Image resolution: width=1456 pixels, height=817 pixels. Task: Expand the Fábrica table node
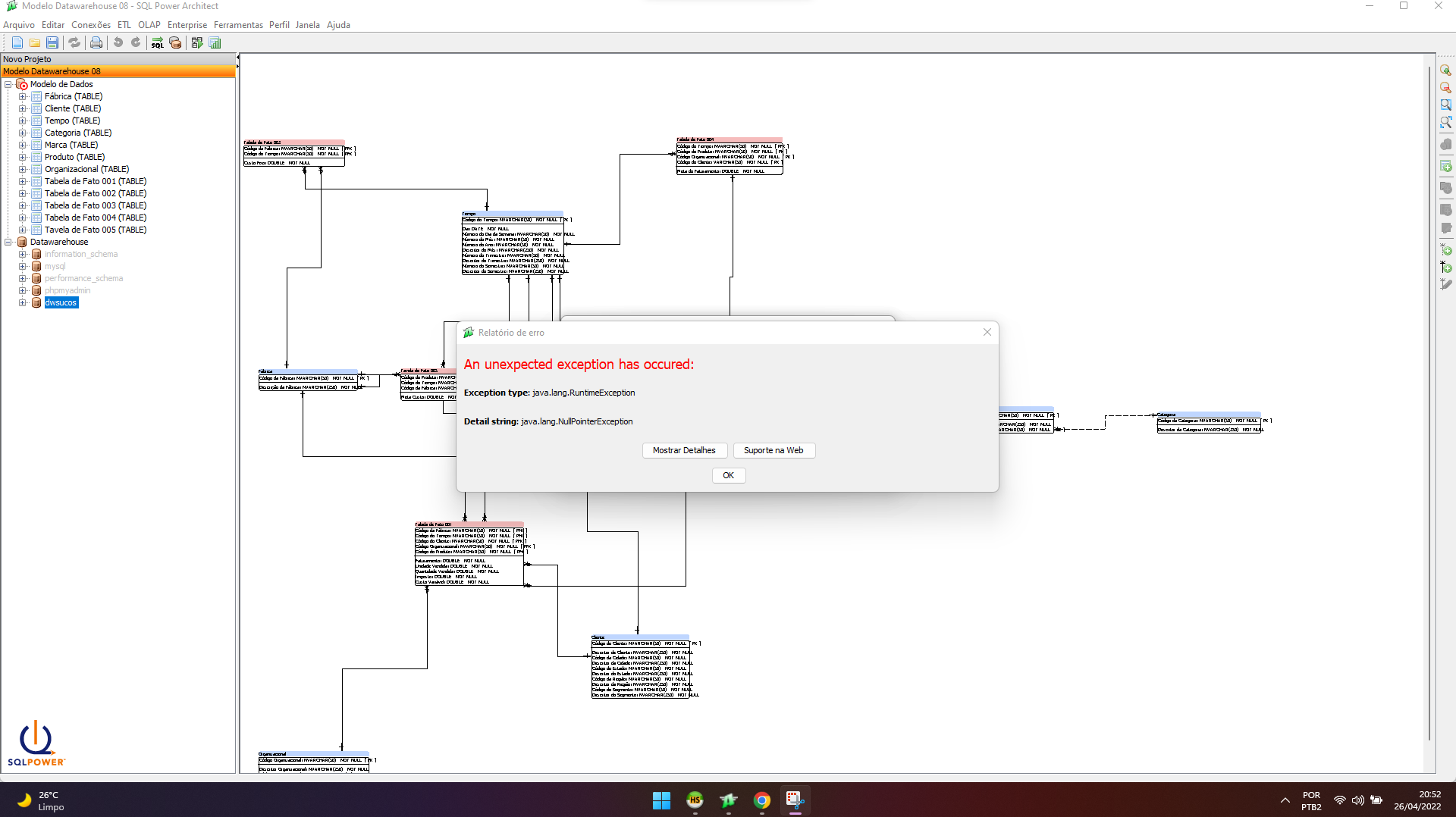click(x=23, y=96)
